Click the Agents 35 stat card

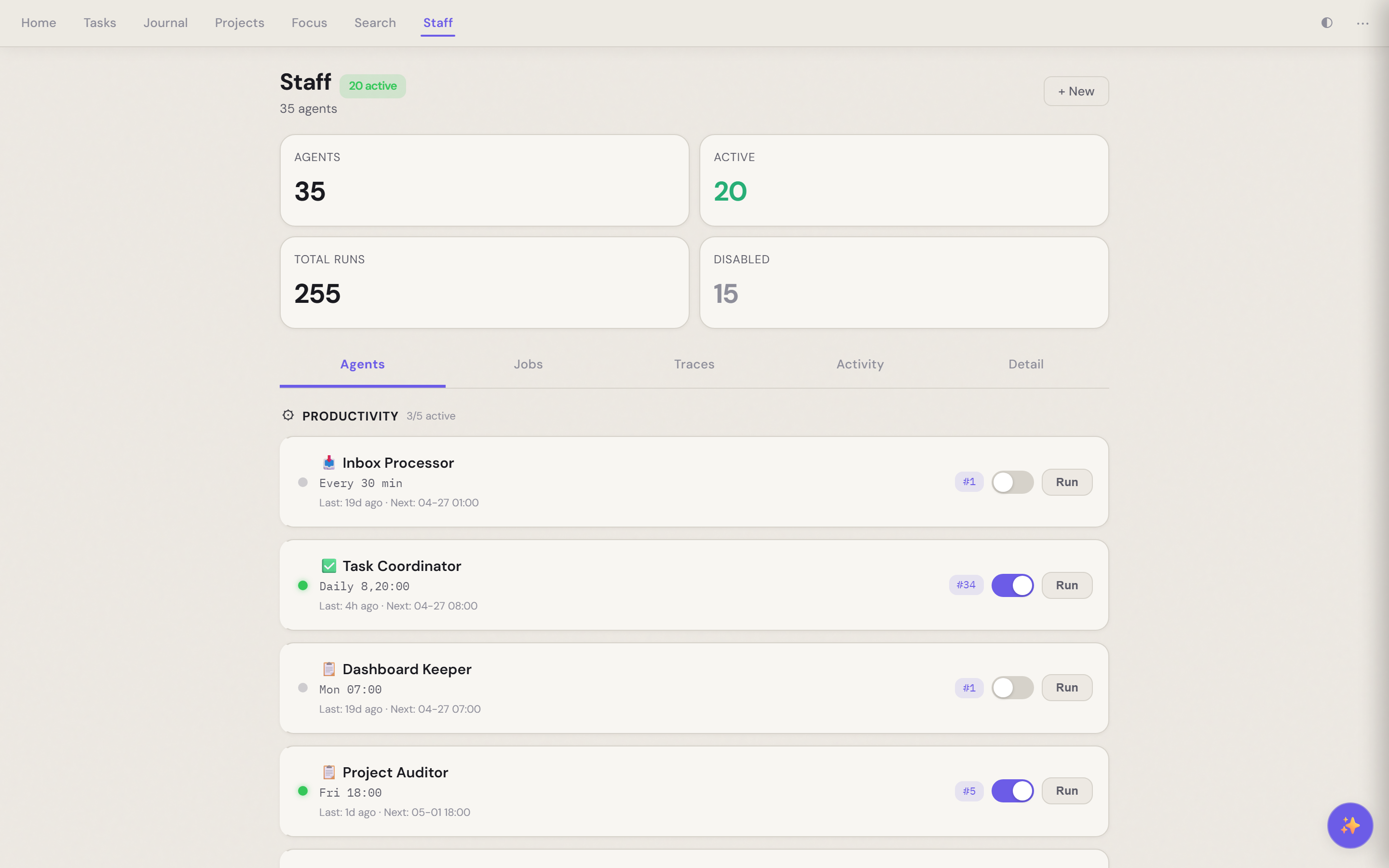(x=484, y=180)
